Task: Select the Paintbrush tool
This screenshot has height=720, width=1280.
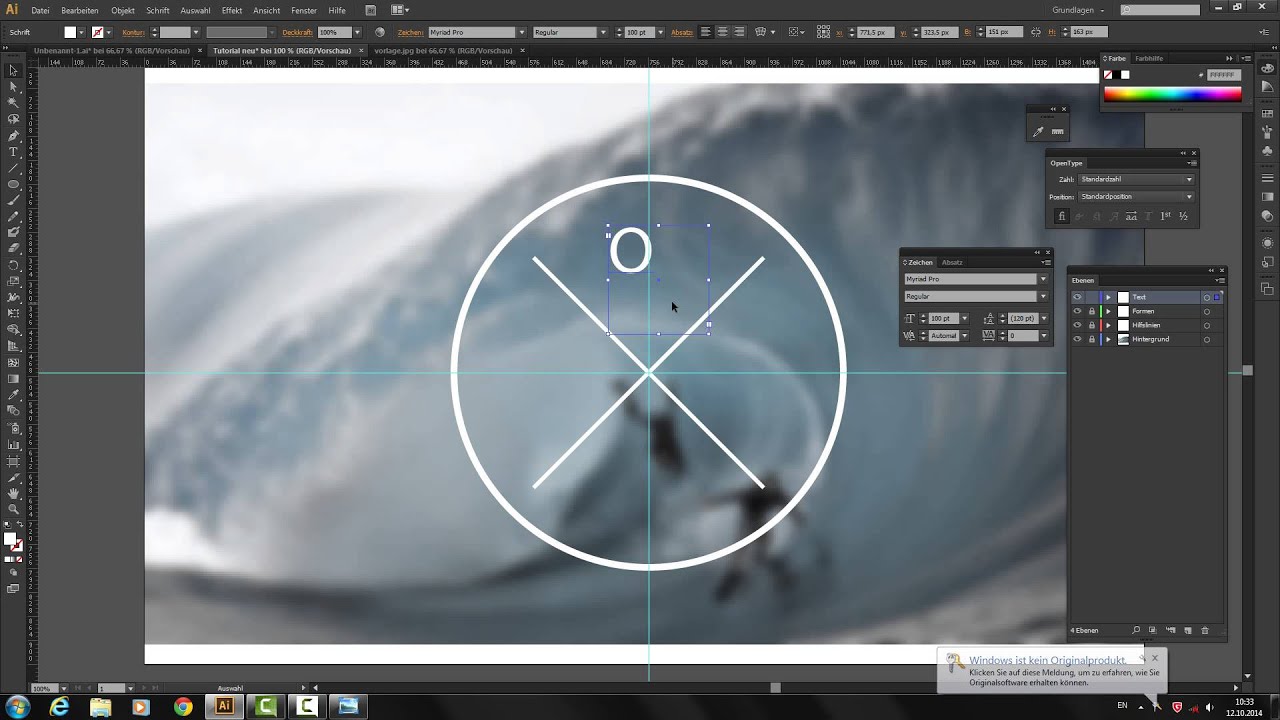Action: (13, 200)
